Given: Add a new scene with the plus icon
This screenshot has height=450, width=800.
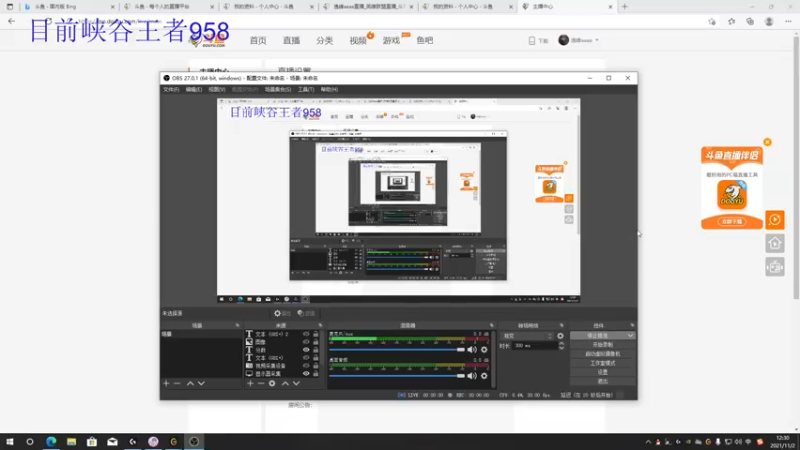Looking at the screenshot, I should tap(166, 383).
